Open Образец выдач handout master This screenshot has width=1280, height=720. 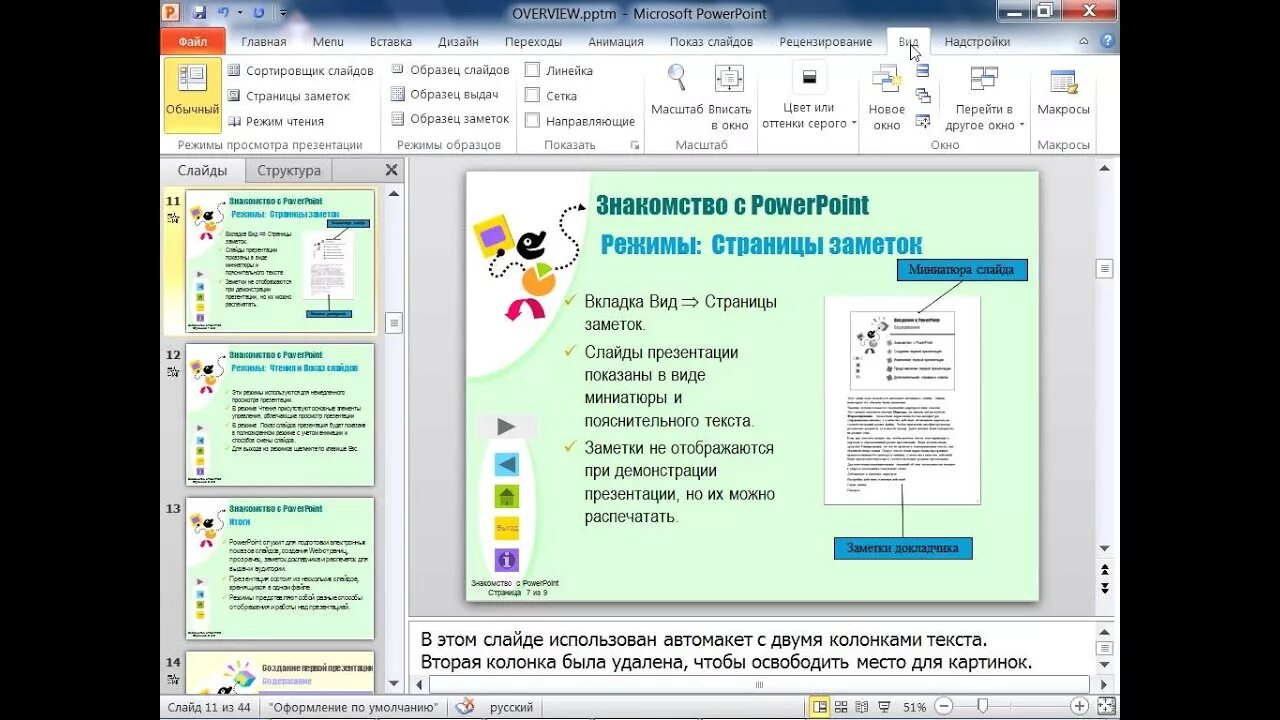point(444,94)
